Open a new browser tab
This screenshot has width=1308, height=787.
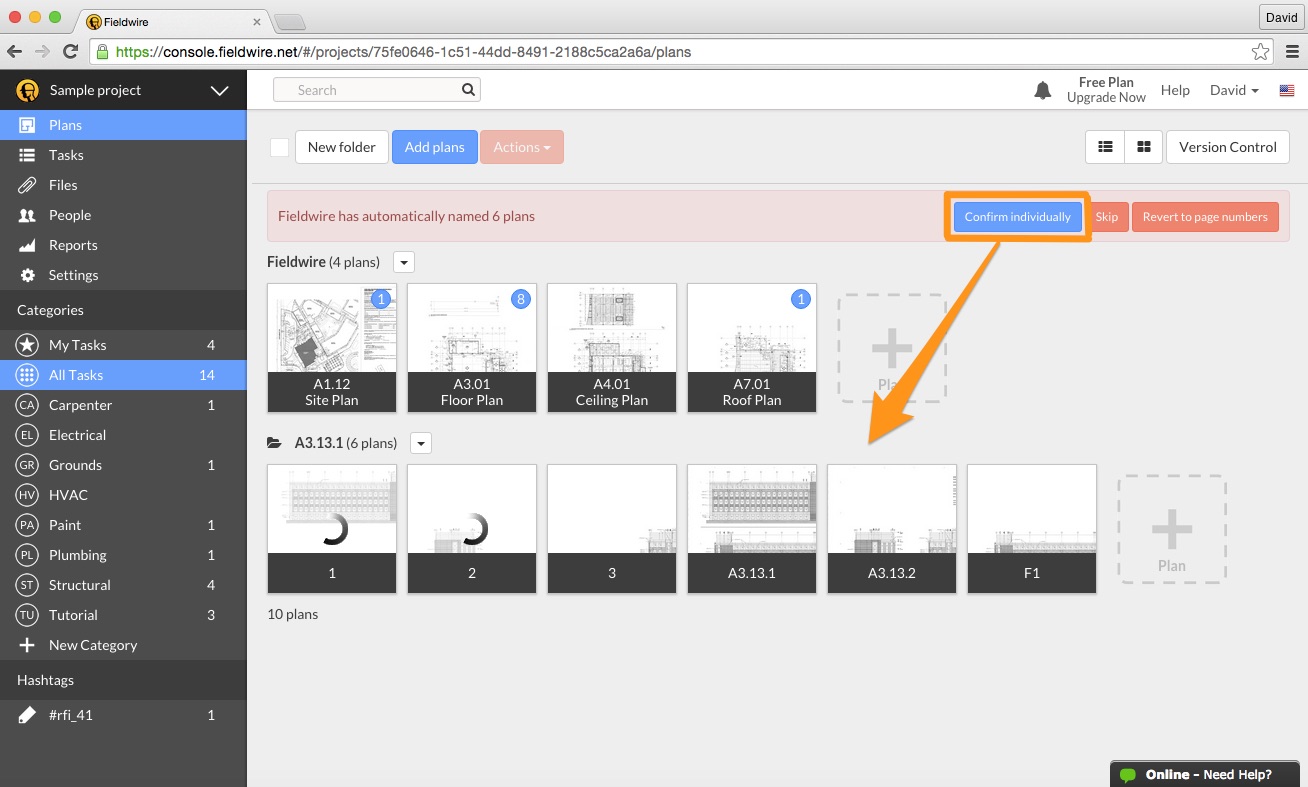point(289,22)
